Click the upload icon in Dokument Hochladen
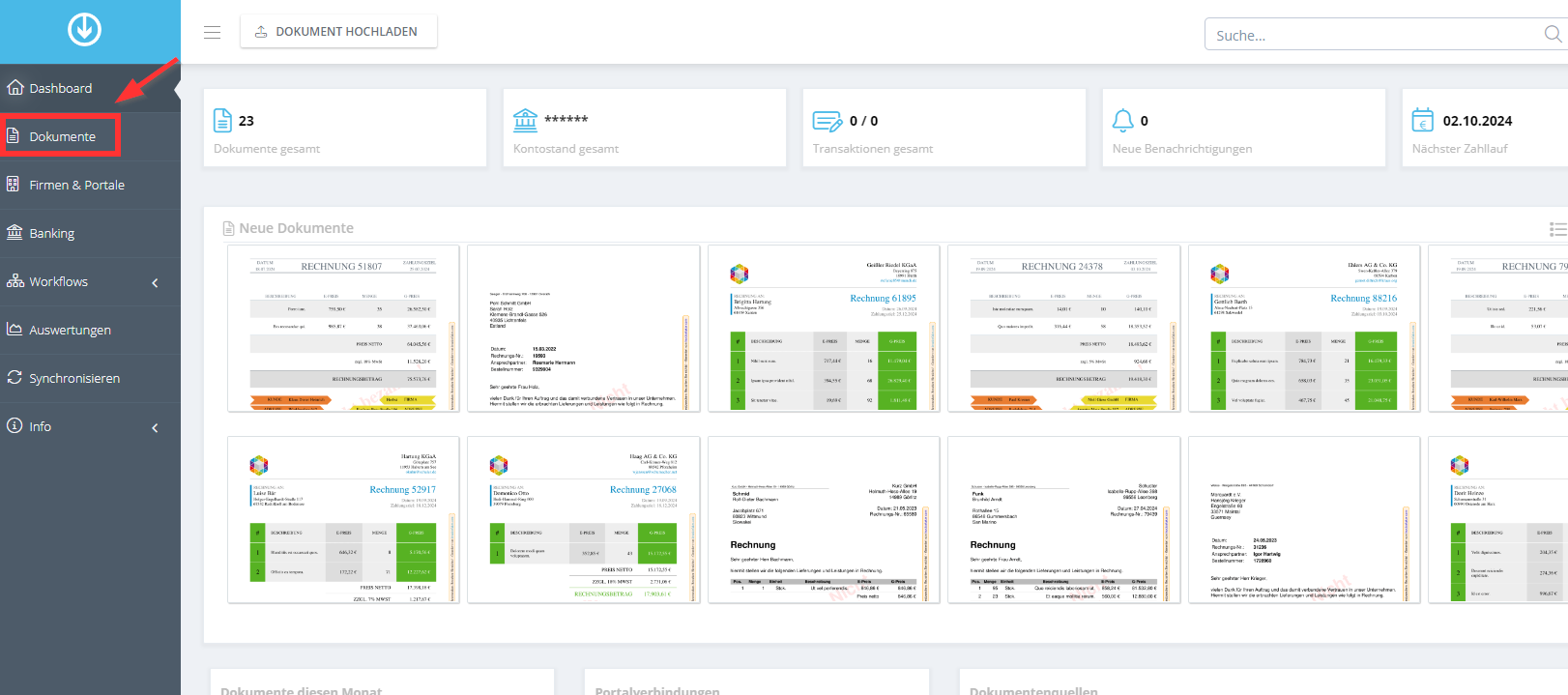This screenshot has width=1568, height=695. pyautogui.click(x=261, y=32)
